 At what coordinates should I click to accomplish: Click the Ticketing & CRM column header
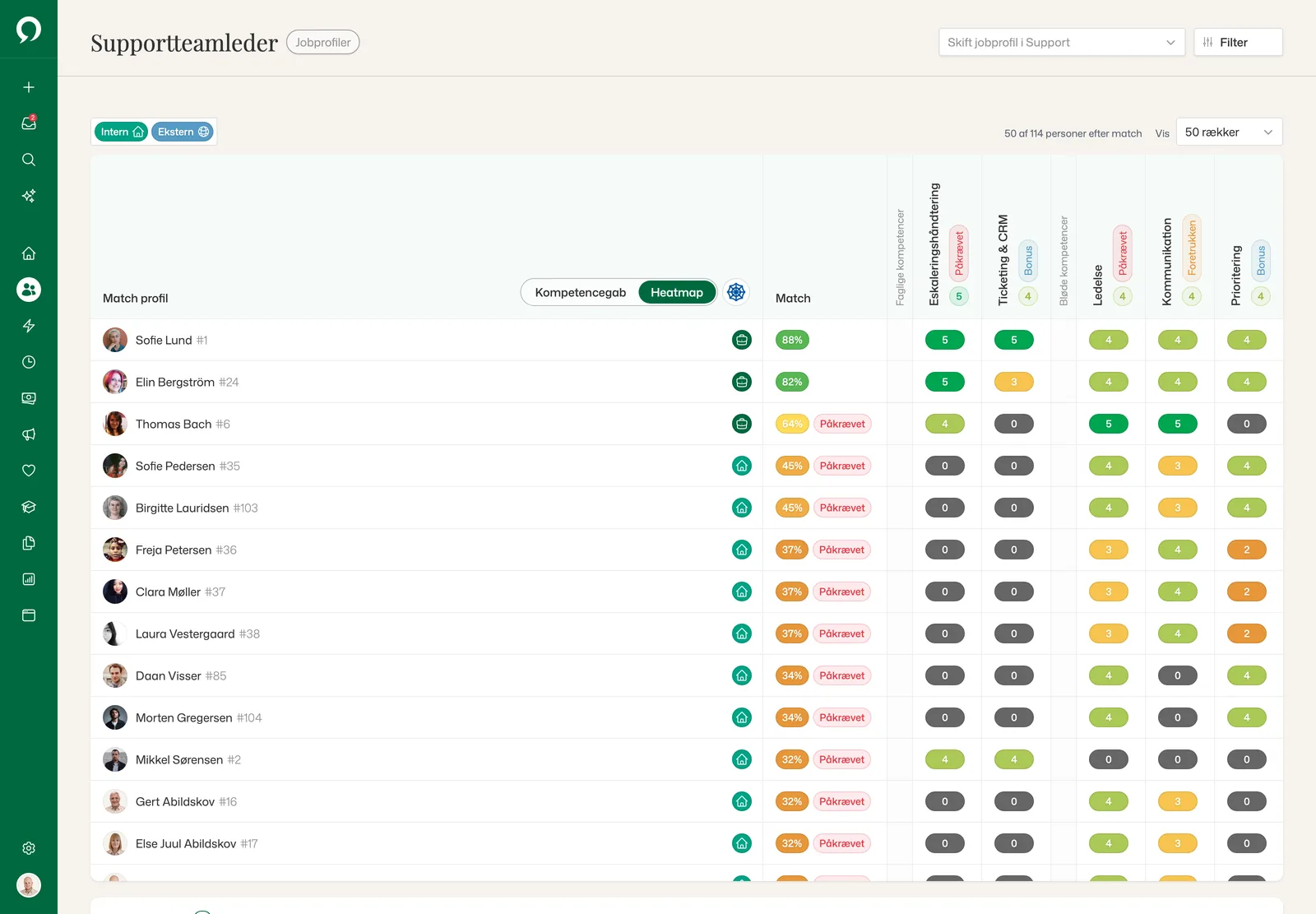coord(1003,260)
